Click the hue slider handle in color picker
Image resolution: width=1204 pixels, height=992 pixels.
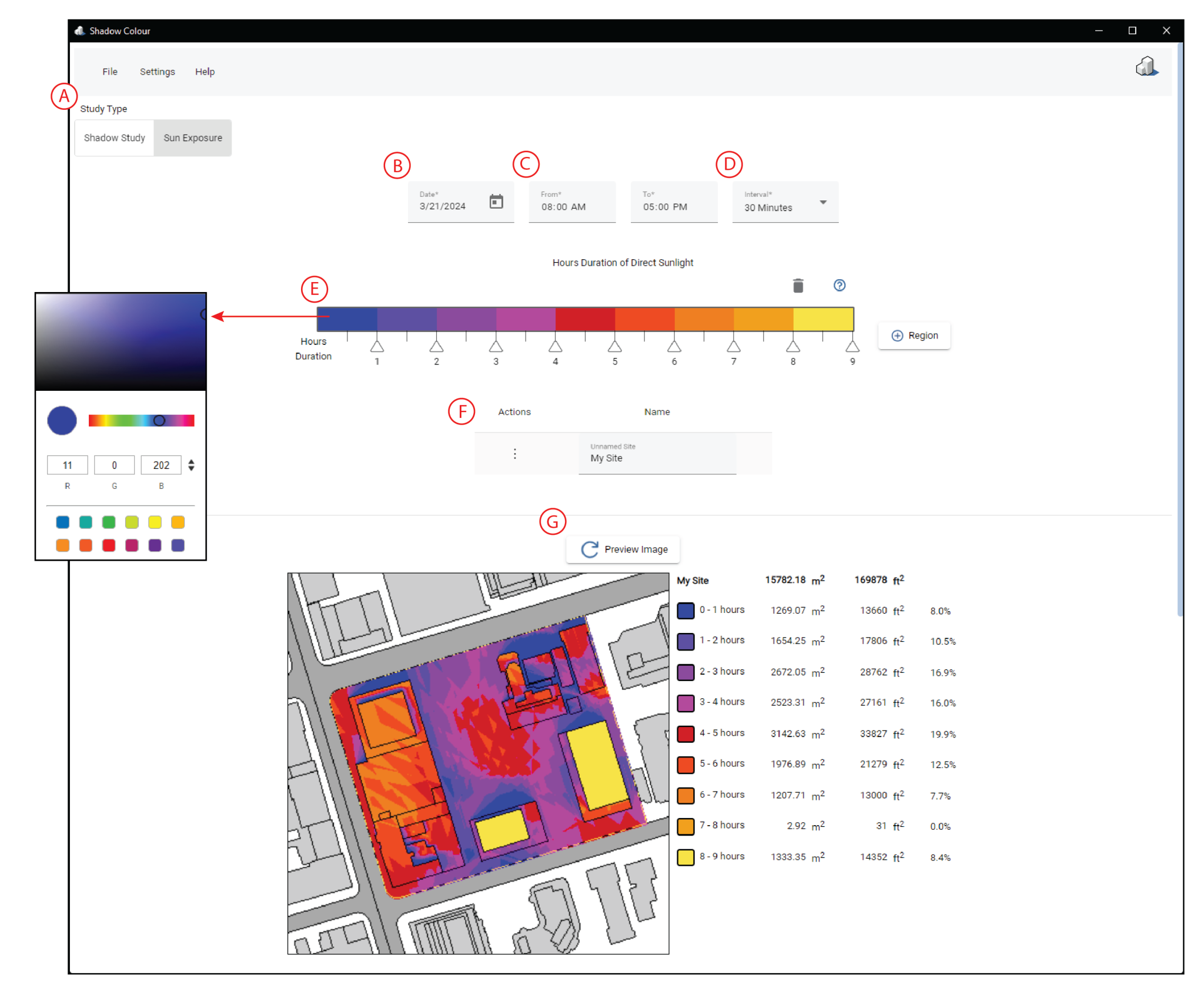[x=158, y=420]
